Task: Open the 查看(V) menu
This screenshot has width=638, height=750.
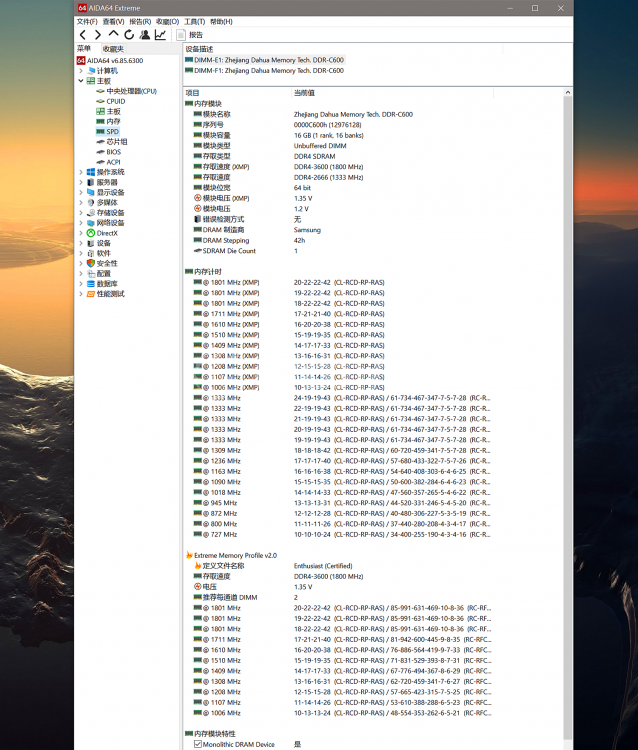Action: [x=113, y=22]
